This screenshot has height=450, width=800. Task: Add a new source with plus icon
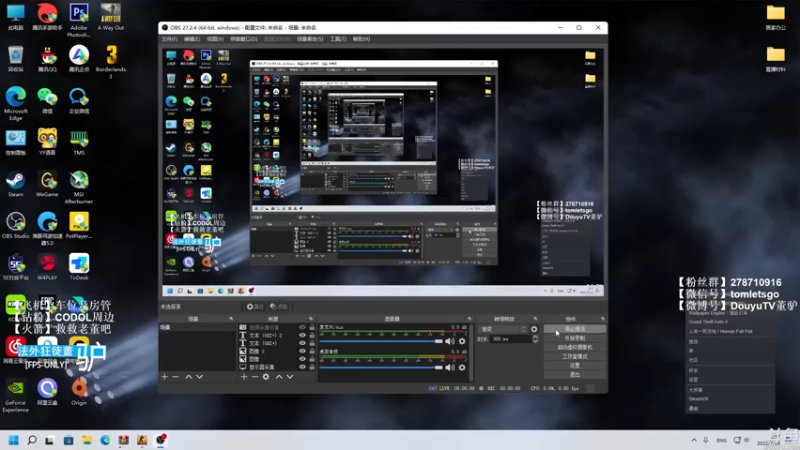pyautogui.click(x=244, y=377)
